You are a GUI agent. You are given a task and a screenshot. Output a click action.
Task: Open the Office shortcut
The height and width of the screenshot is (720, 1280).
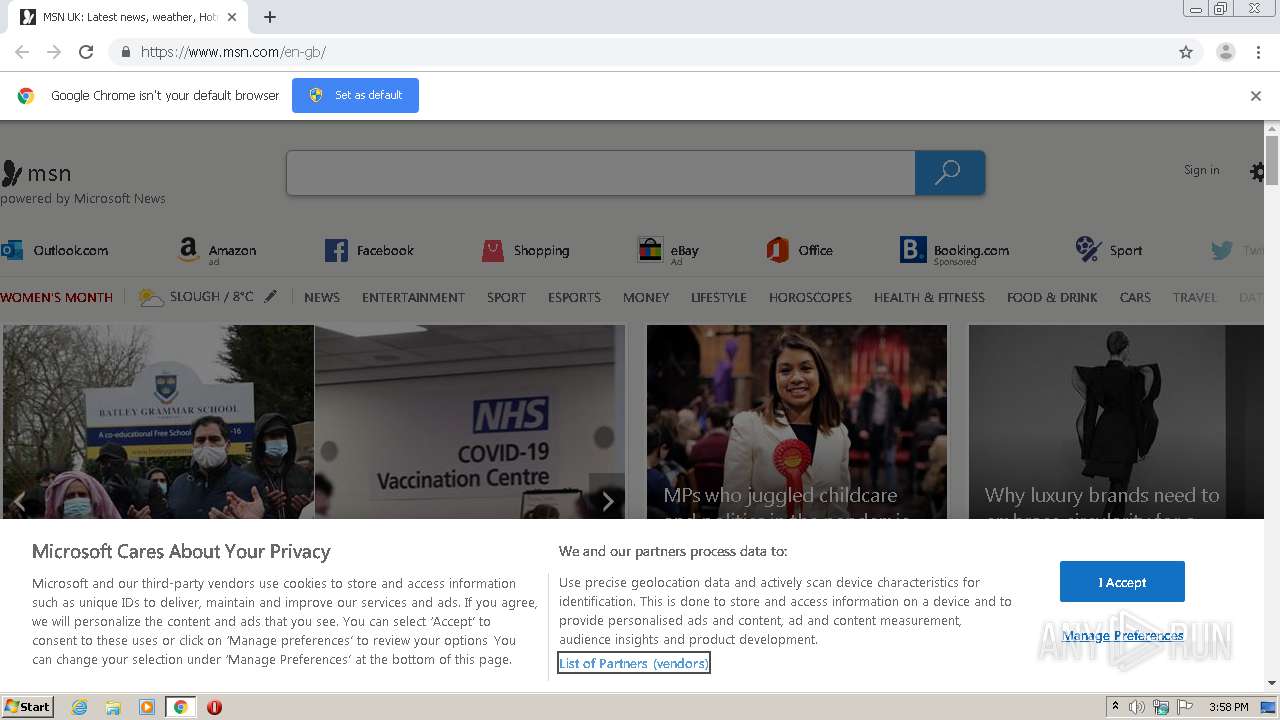coord(799,250)
